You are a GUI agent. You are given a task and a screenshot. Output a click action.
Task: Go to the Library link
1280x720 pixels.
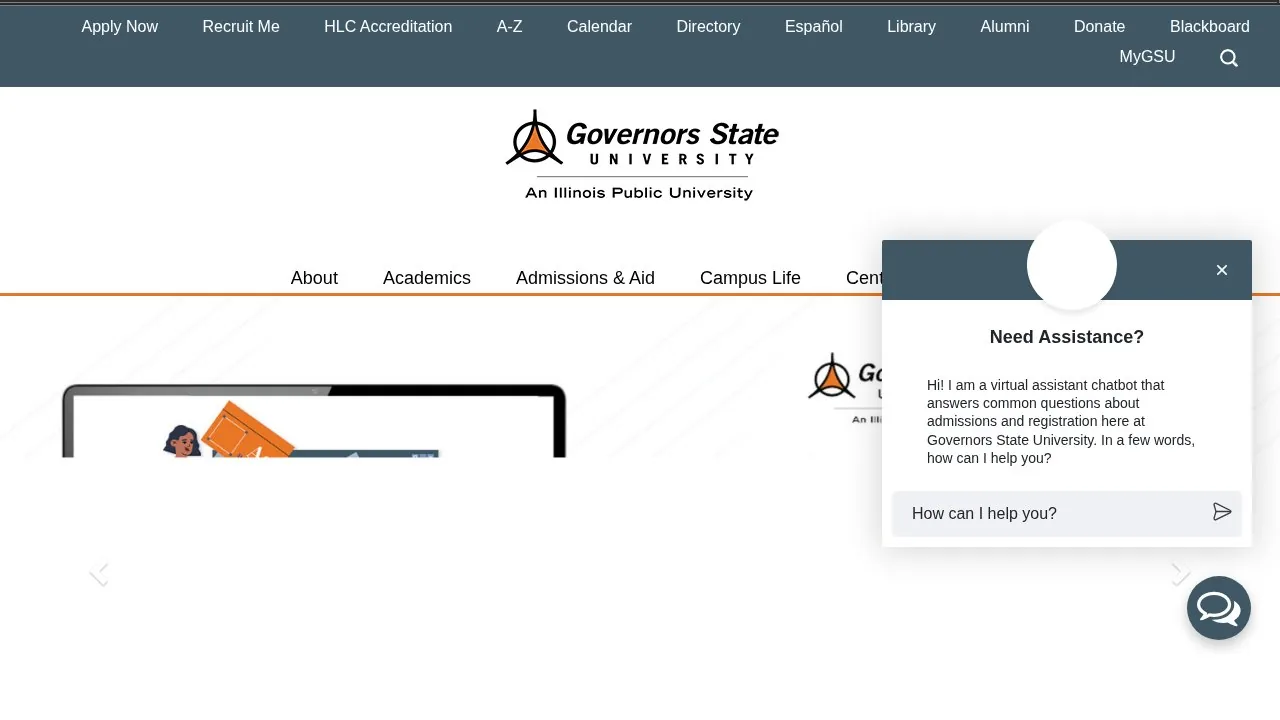(x=912, y=27)
